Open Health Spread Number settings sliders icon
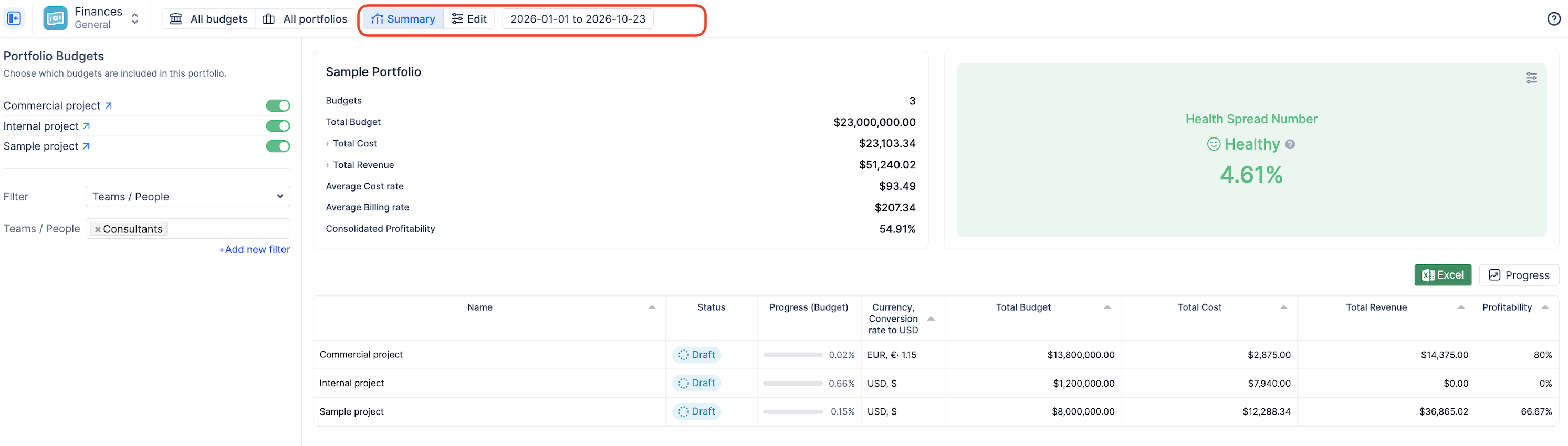Screen dimensions: 1568x446 click(1531, 78)
